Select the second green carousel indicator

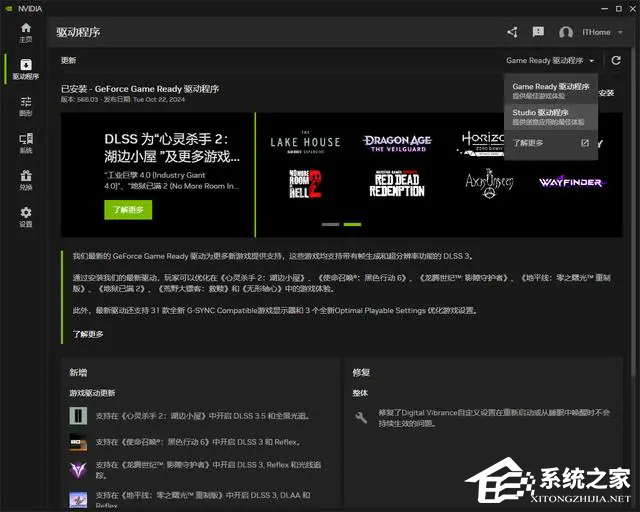pyautogui.click(x=352, y=224)
